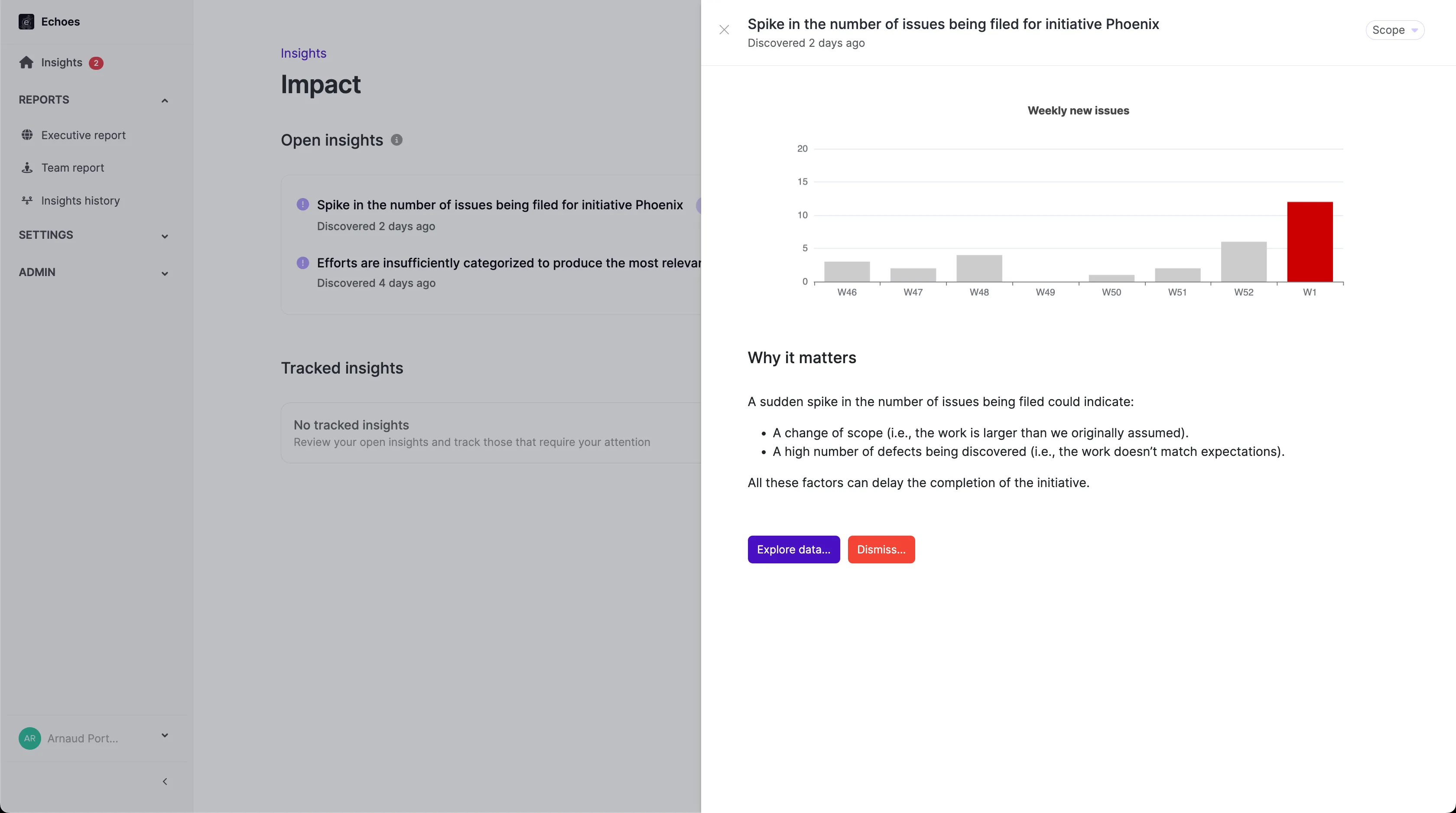This screenshot has width=1456, height=813.
Task: Click the Insights home icon
Action: (26, 62)
